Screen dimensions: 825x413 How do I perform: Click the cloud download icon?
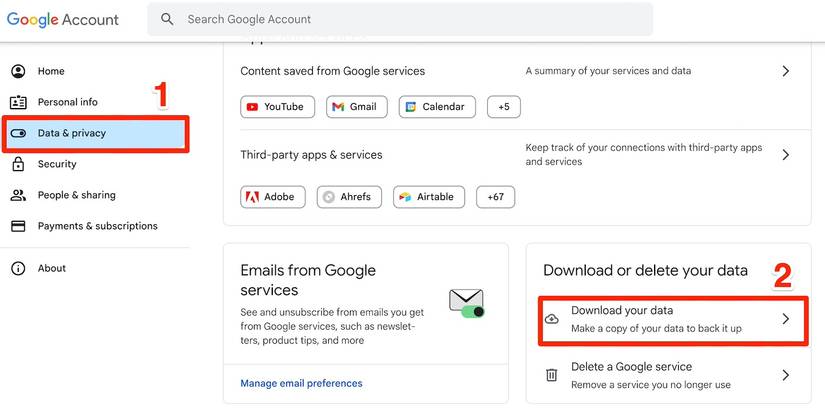551,319
